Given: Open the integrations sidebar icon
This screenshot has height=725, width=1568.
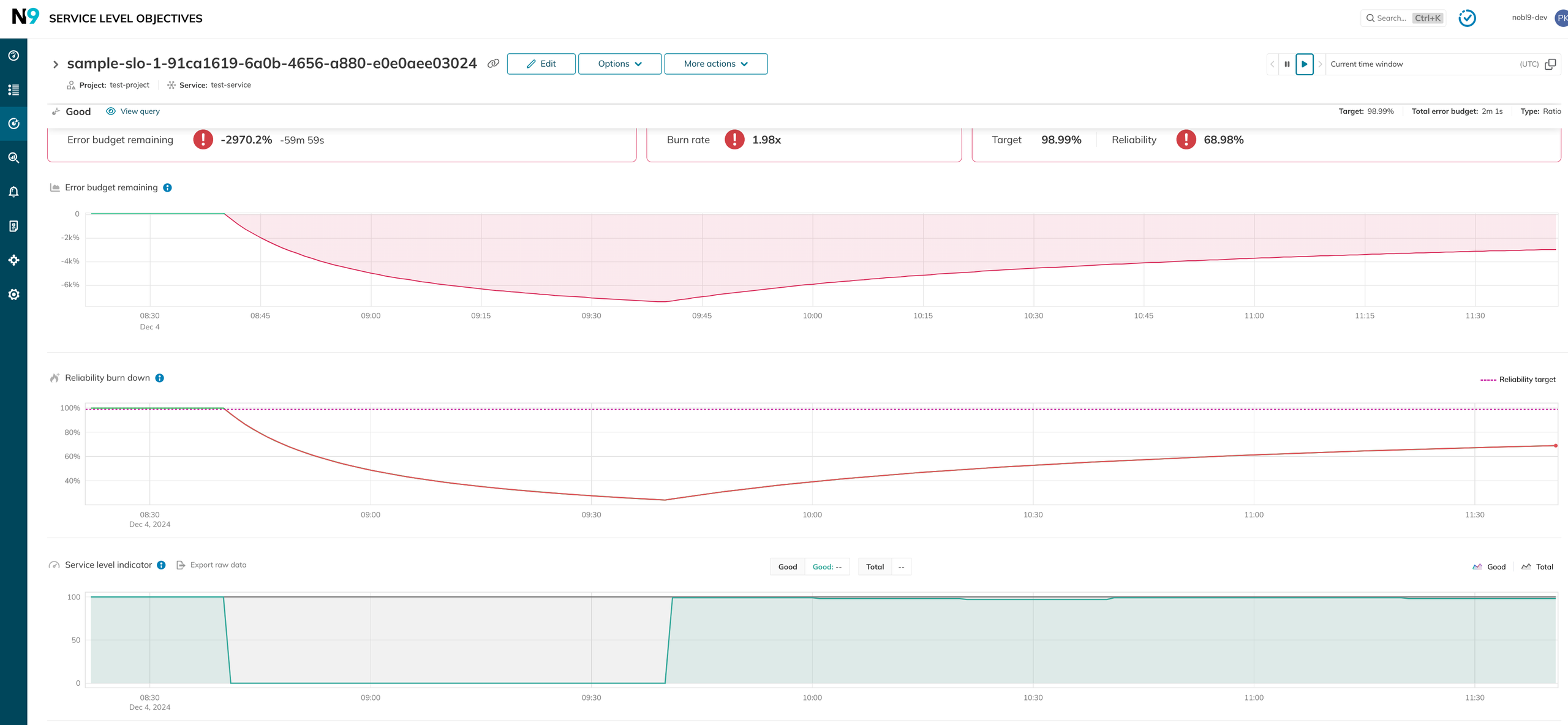Looking at the screenshot, I should click(13, 260).
